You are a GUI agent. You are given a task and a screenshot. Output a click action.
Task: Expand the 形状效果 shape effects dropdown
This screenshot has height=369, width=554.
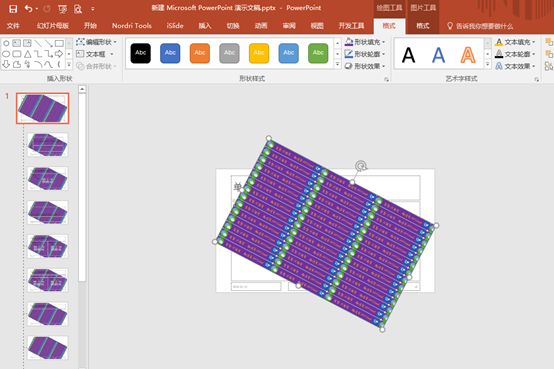coord(365,66)
